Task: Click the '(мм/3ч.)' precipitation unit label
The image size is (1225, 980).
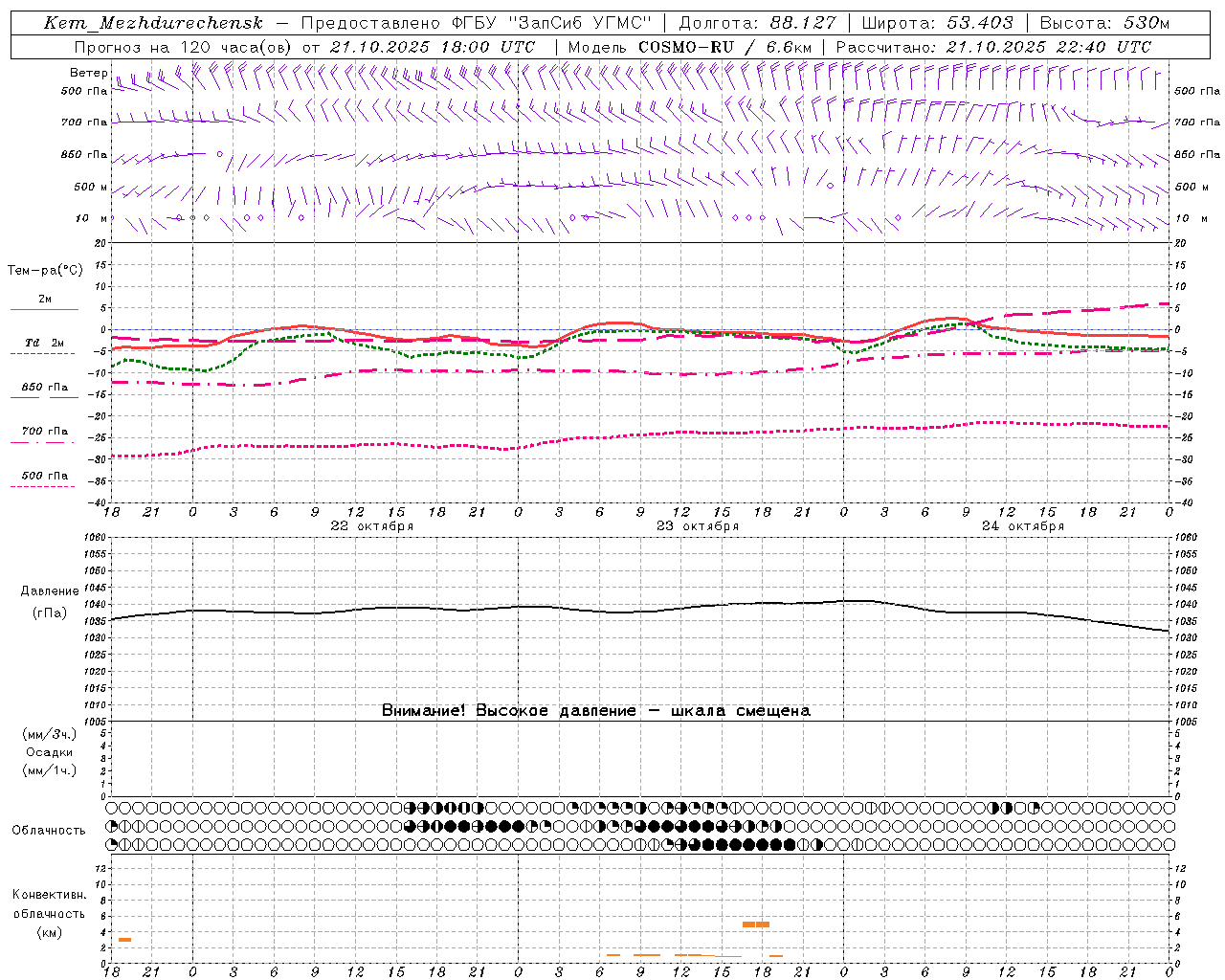Action: tap(50, 734)
